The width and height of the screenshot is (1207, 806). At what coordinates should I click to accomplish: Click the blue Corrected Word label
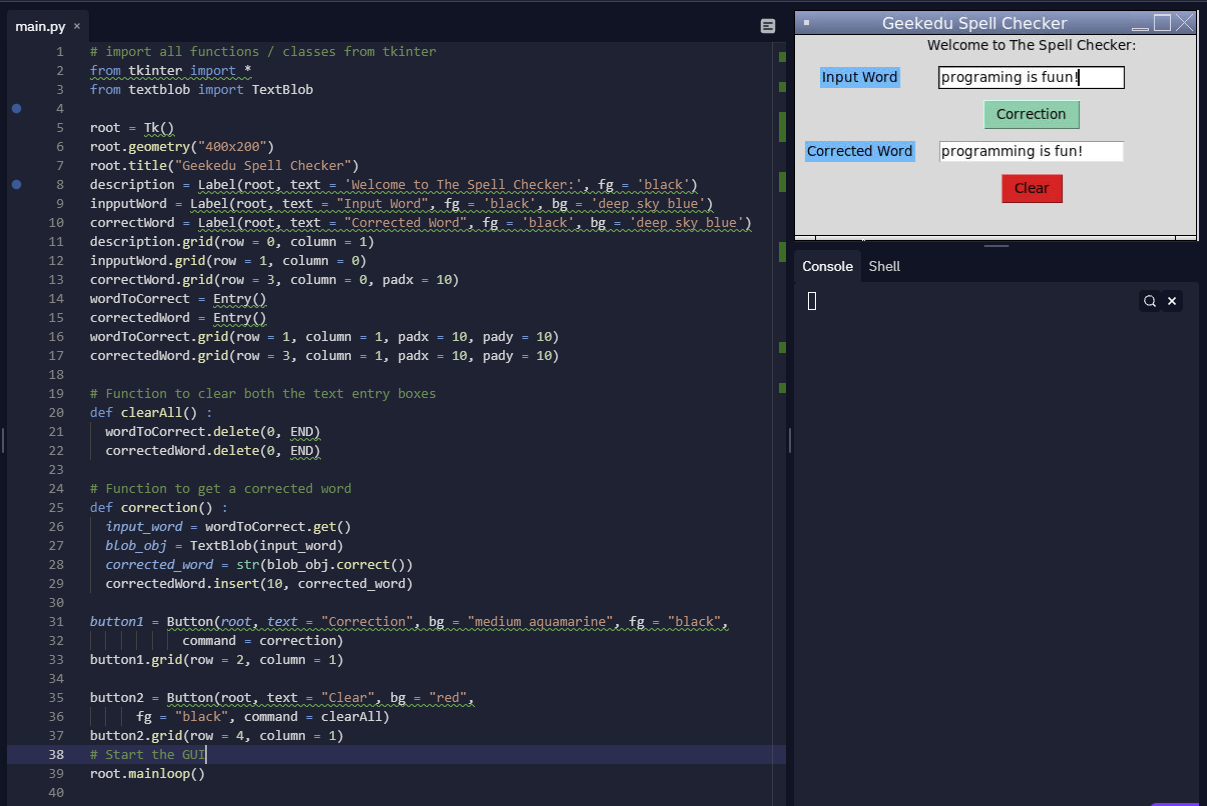pyautogui.click(x=860, y=151)
